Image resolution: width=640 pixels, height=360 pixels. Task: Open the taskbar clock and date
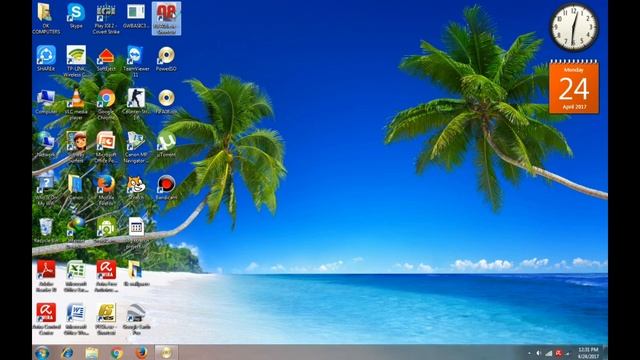[589, 353]
